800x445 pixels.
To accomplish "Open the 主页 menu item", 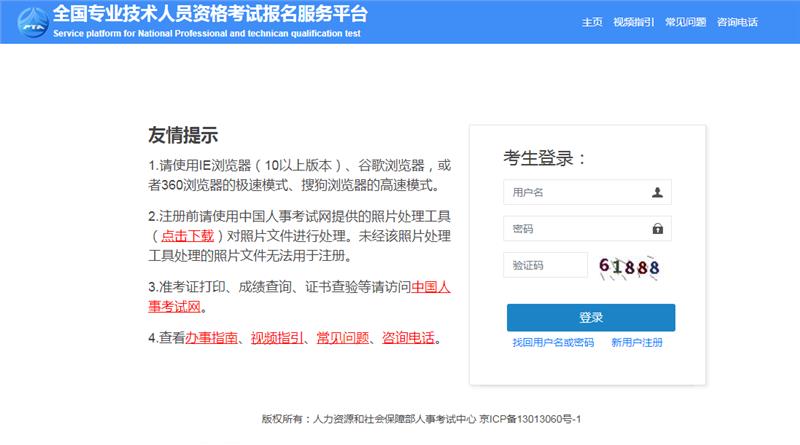I will 592,22.
